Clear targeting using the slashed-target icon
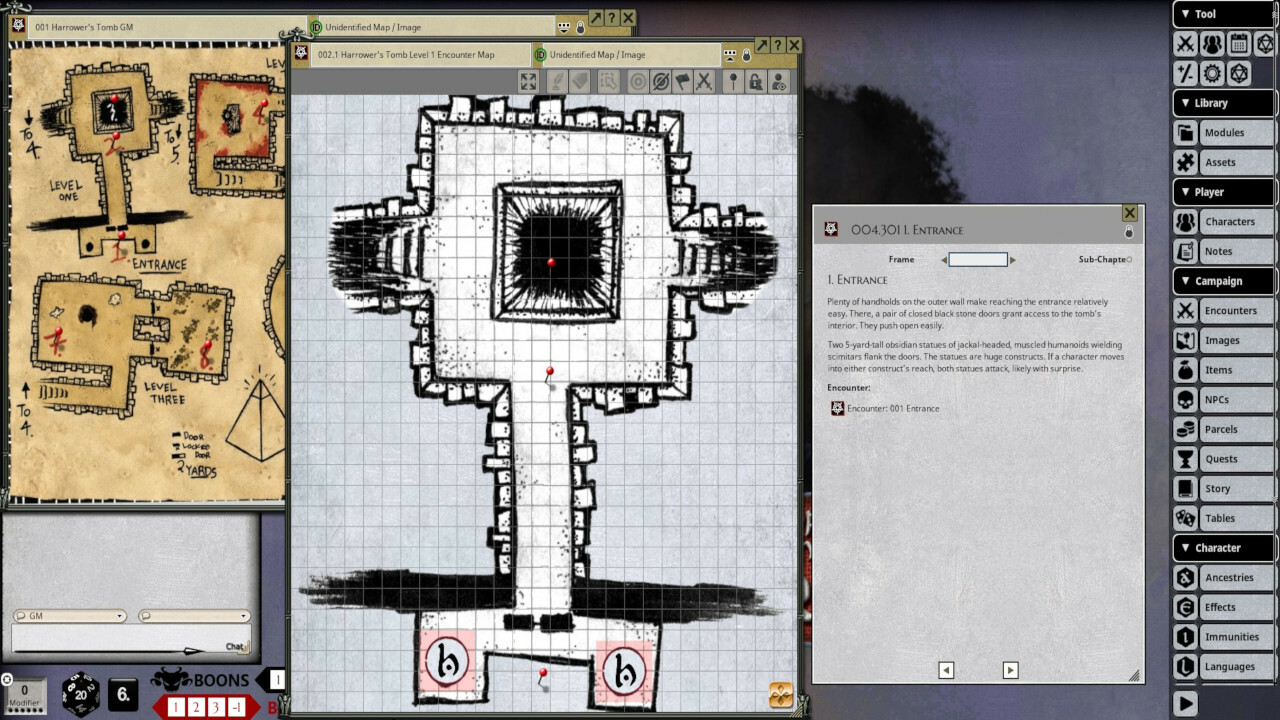 point(661,82)
